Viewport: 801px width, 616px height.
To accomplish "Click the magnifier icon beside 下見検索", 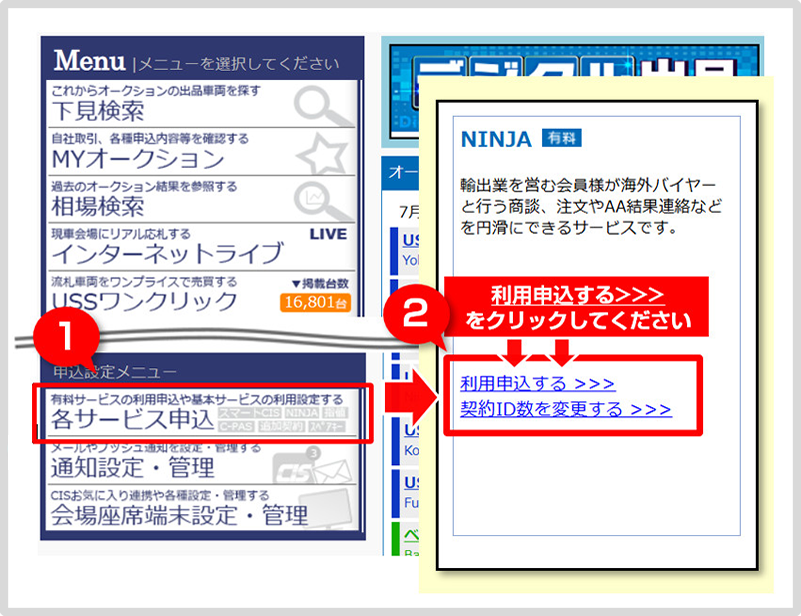I will click(x=322, y=106).
